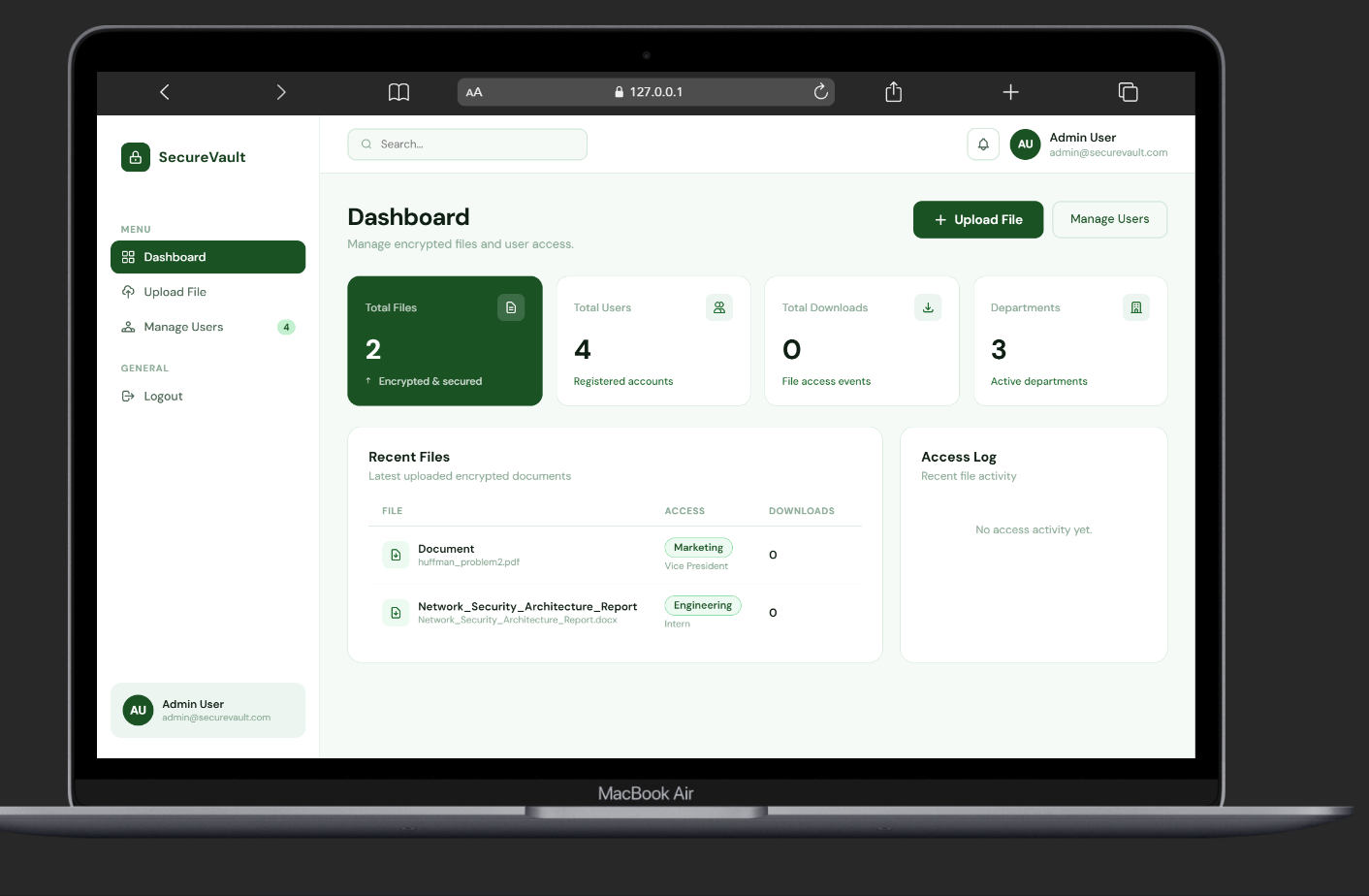1369x896 pixels.
Task: Click the SecureVault lock logo icon
Action: [x=136, y=157]
